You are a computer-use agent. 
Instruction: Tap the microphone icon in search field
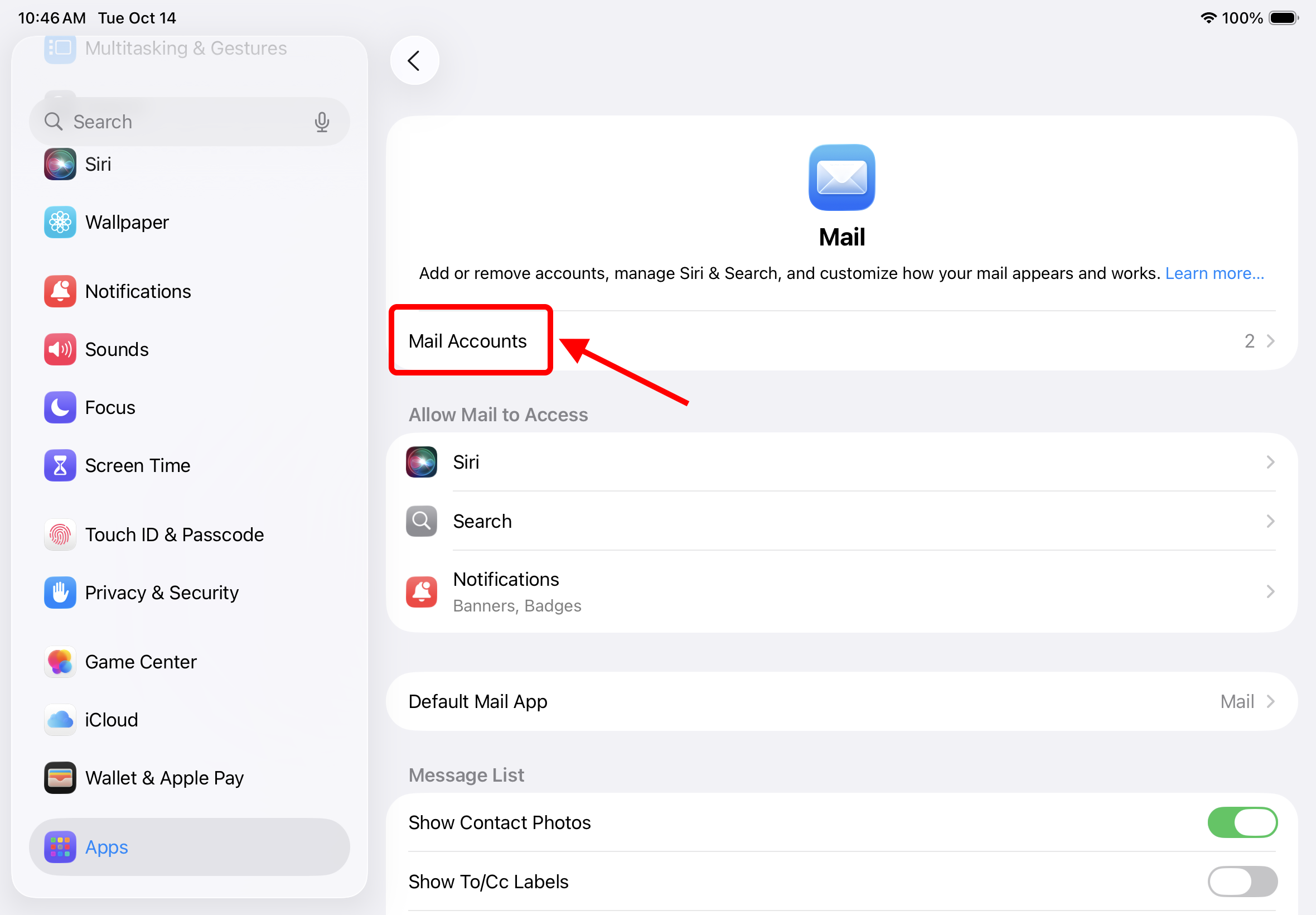322,122
